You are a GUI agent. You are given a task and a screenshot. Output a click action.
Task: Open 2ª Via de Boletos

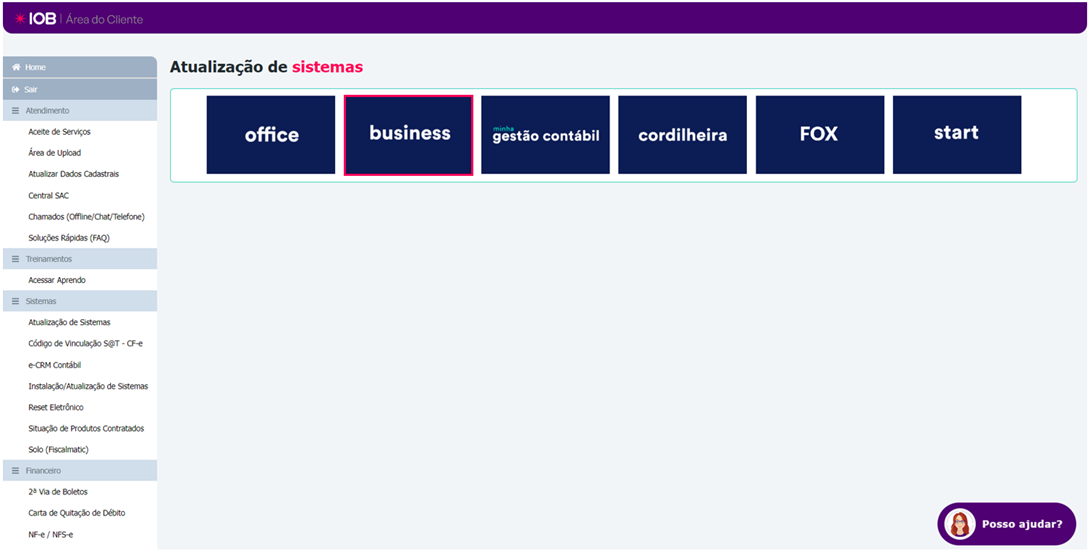point(58,492)
